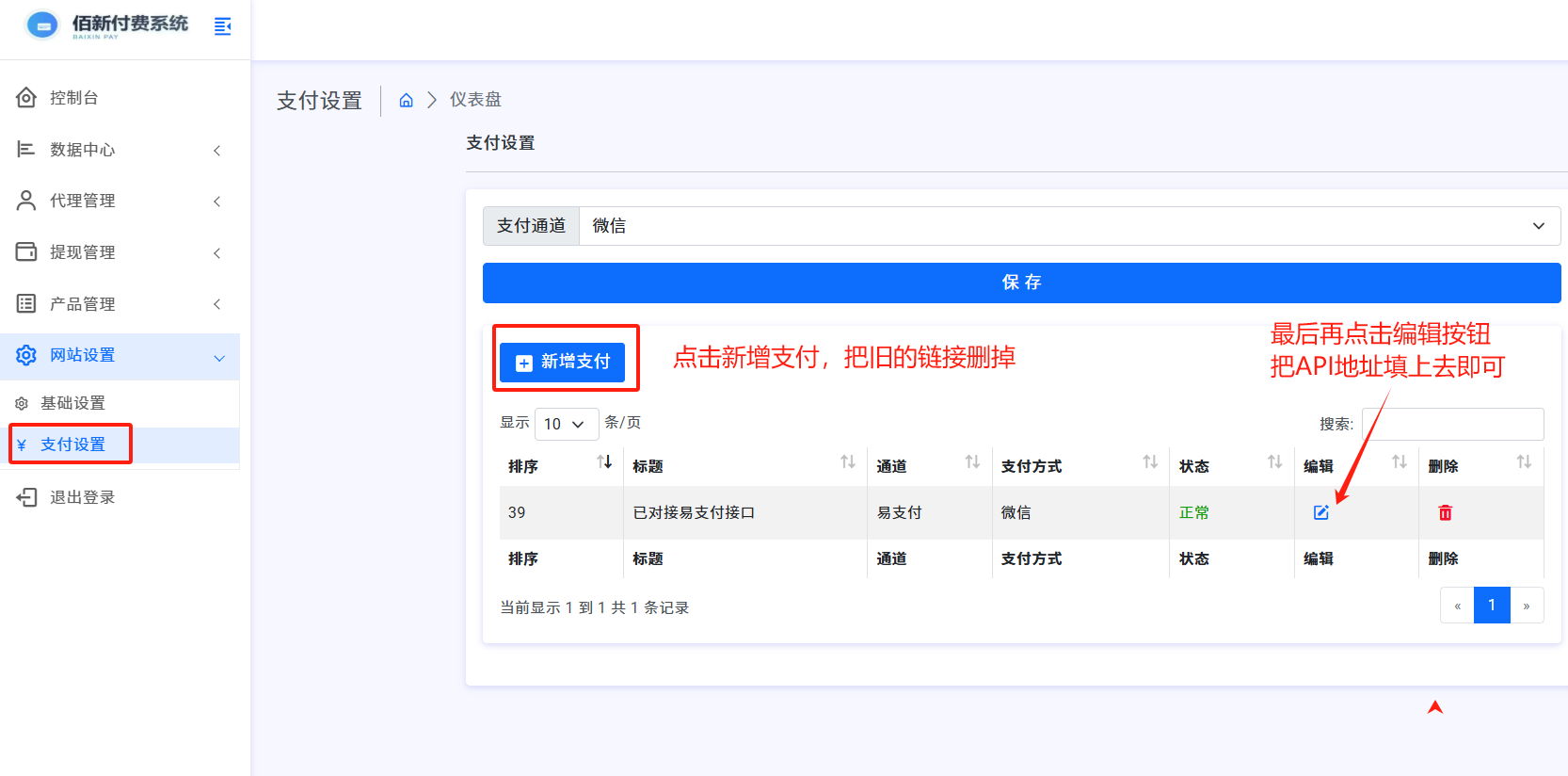The height and width of the screenshot is (776, 1568).
Task: Sort the table by 标题 column arrows
Action: pyautogui.click(x=847, y=462)
